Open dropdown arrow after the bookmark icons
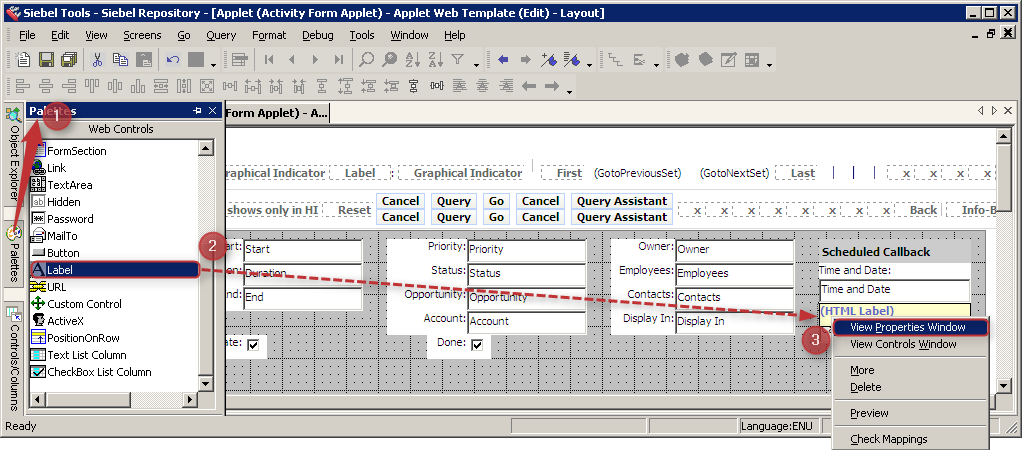Screen dimensions: 1022x450 click(590, 65)
